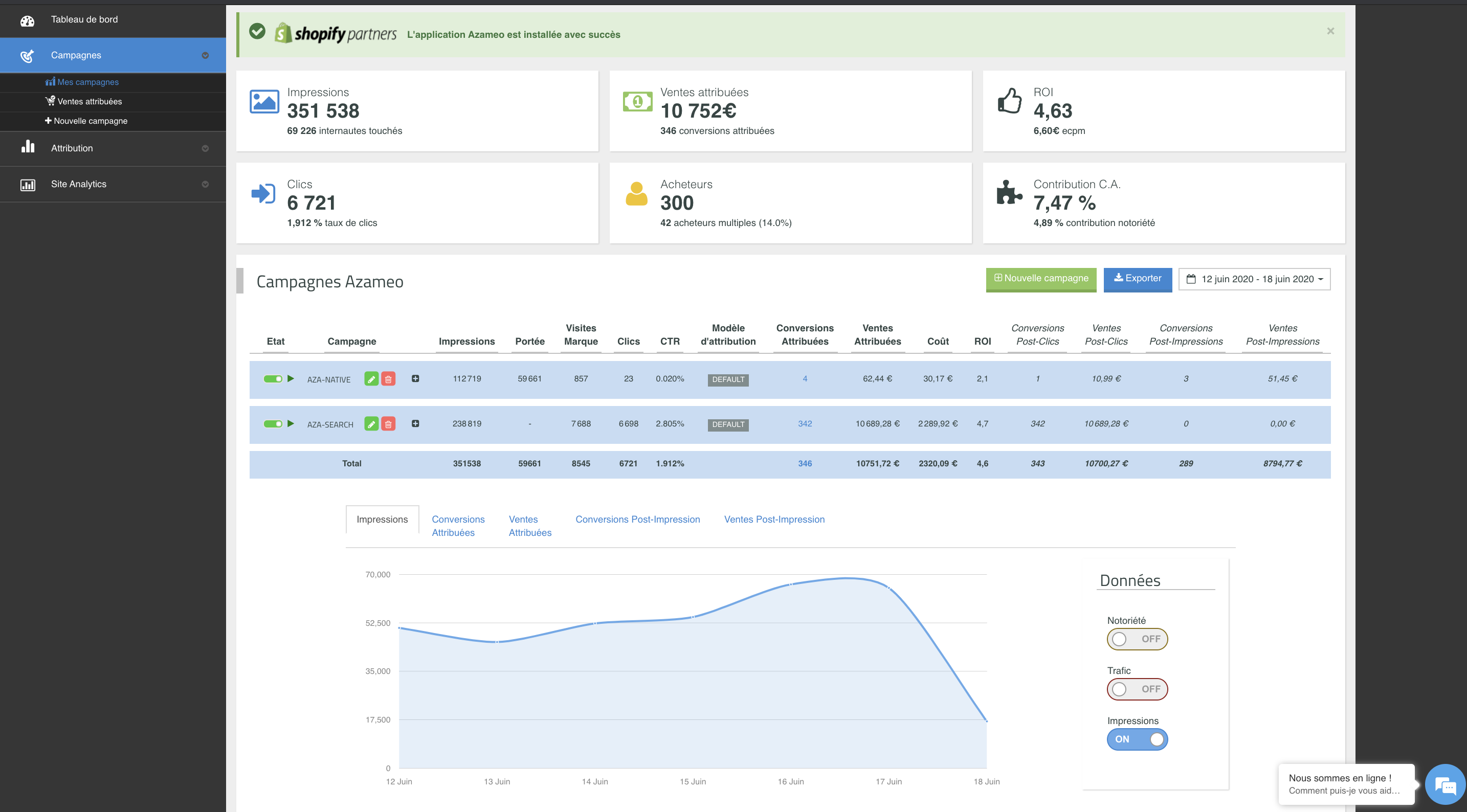This screenshot has height=812, width=1467.
Task: Turn off the Impressions data toggle
Action: [1137, 739]
